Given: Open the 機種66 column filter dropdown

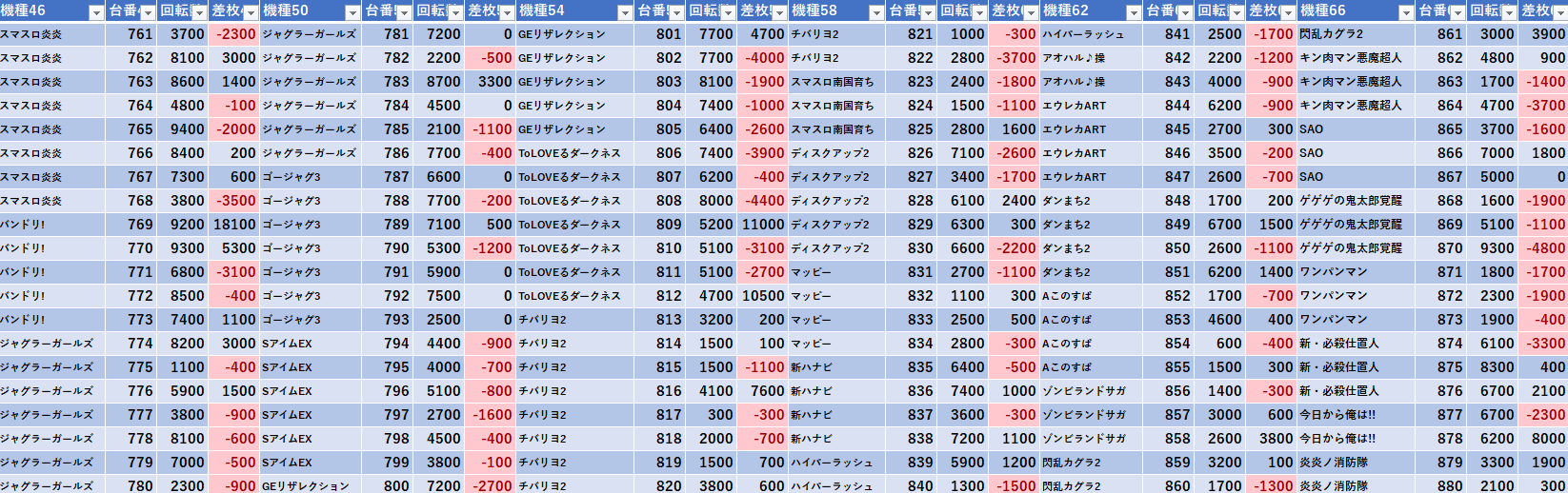Looking at the screenshot, I should [1406, 12].
